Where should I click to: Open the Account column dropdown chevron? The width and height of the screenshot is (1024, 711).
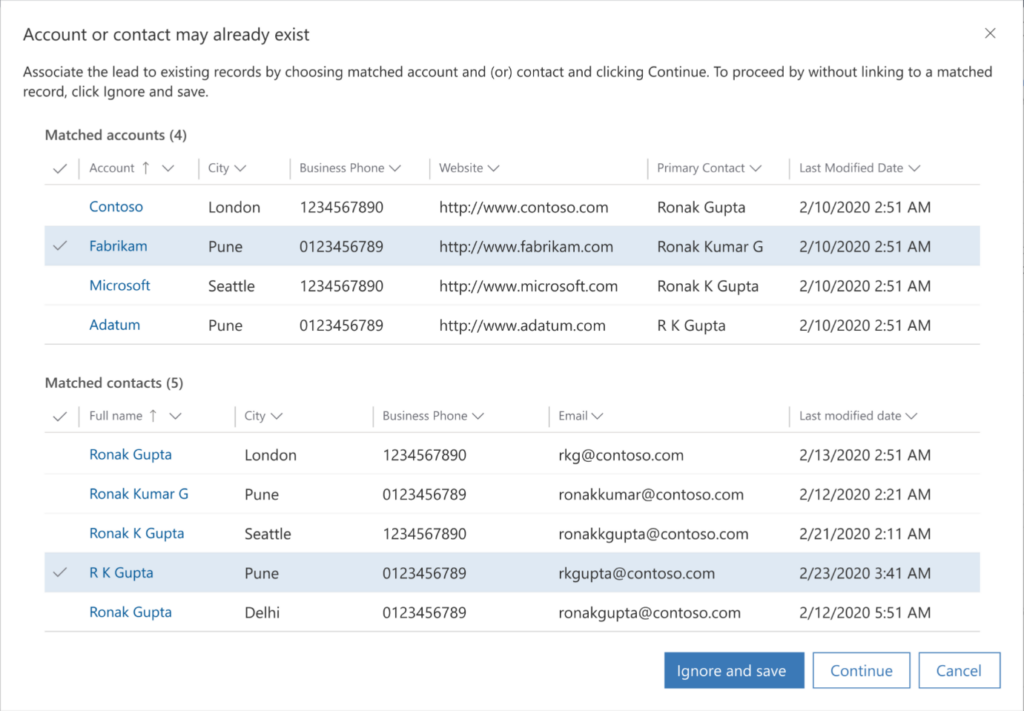pos(168,168)
